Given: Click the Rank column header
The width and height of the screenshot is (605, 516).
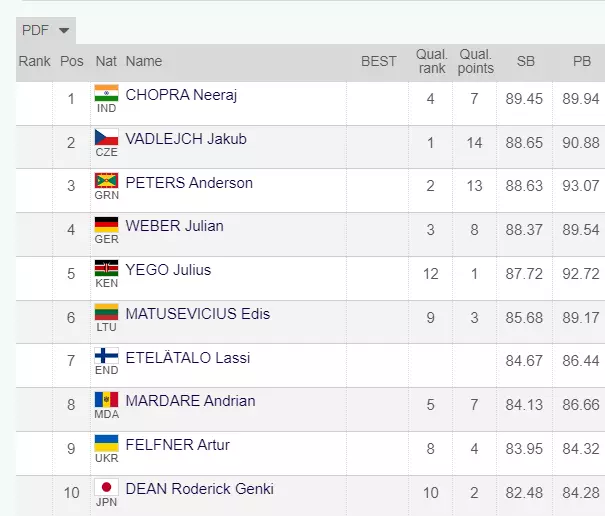Looking at the screenshot, I should pyautogui.click(x=34, y=61).
